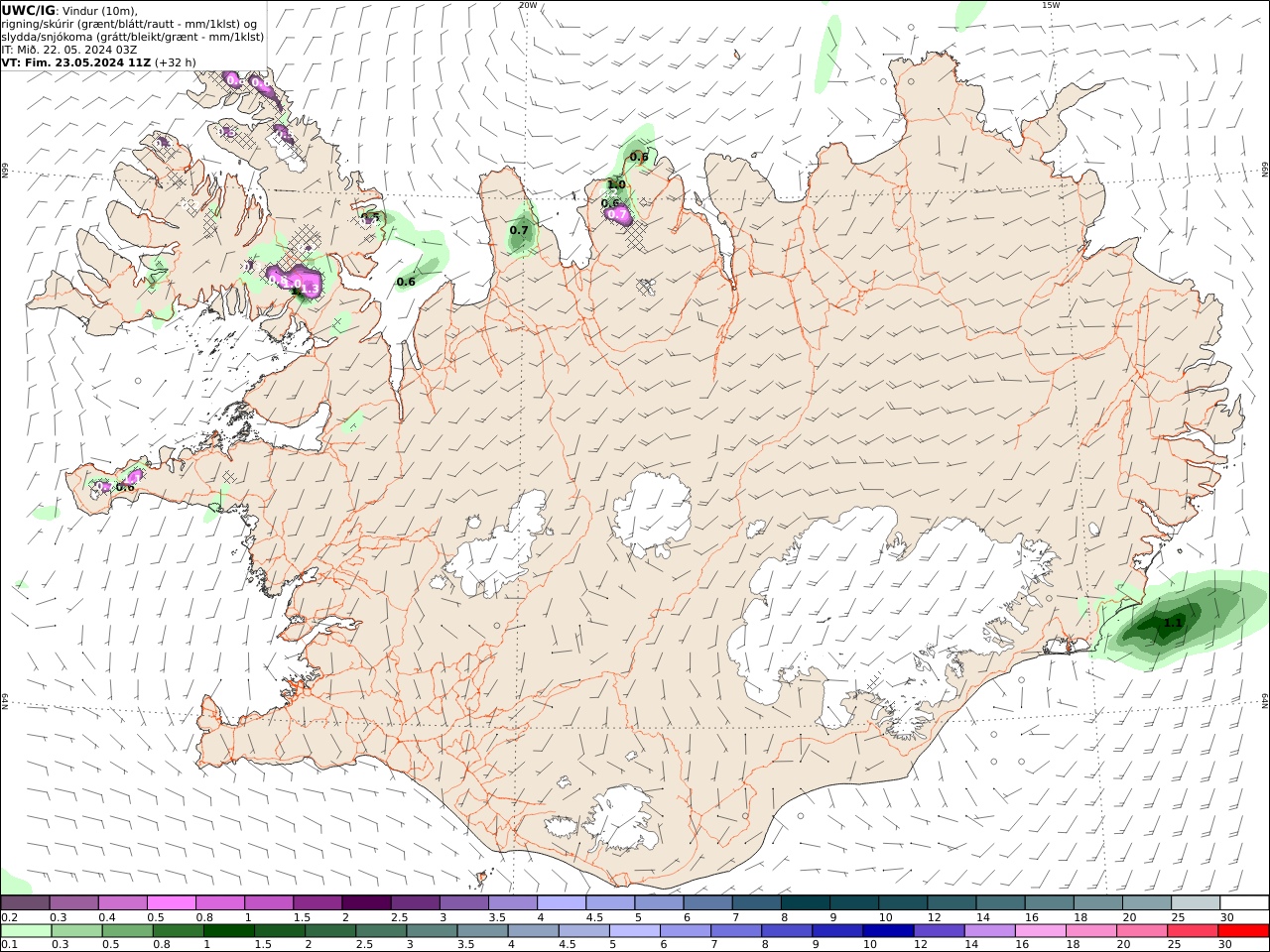This screenshot has width=1270, height=952.
Task: Select the light pink 16 rain swatch
Action: pyautogui.click(x=1038, y=931)
